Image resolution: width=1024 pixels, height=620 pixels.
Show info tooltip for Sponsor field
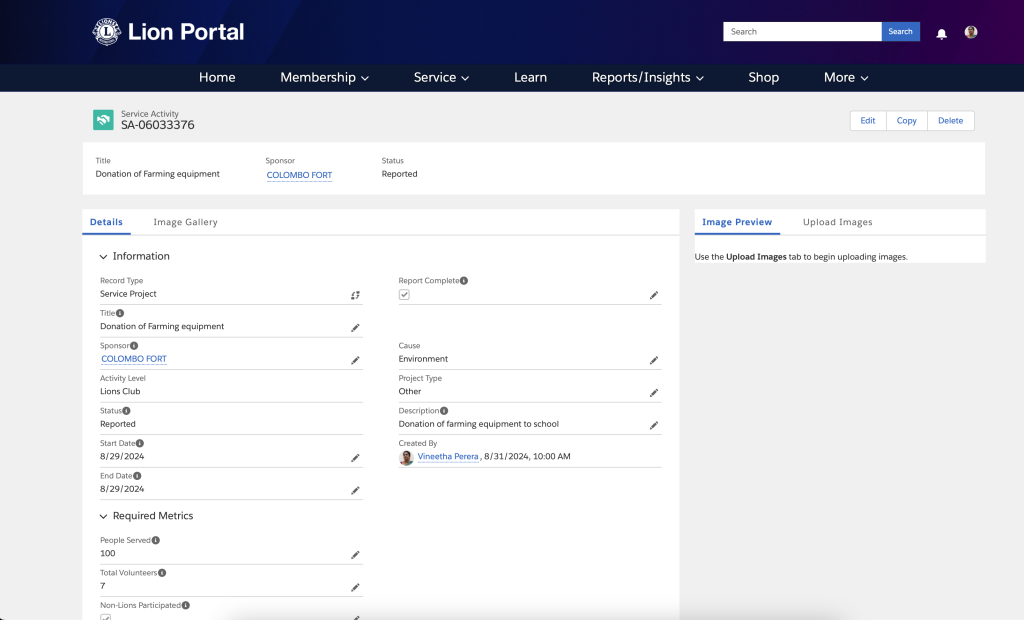[x=134, y=346]
